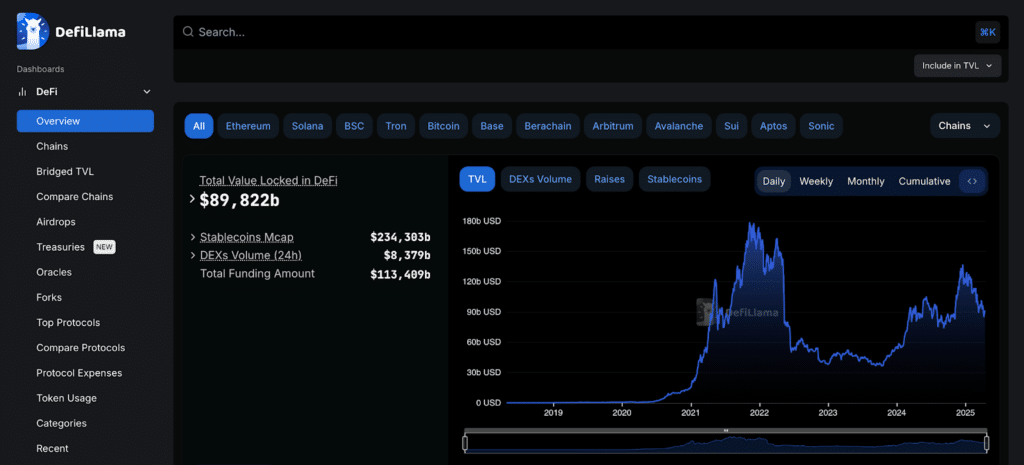Go to Chains in sidebar
Viewport: 1024px width, 465px height.
(x=52, y=146)
